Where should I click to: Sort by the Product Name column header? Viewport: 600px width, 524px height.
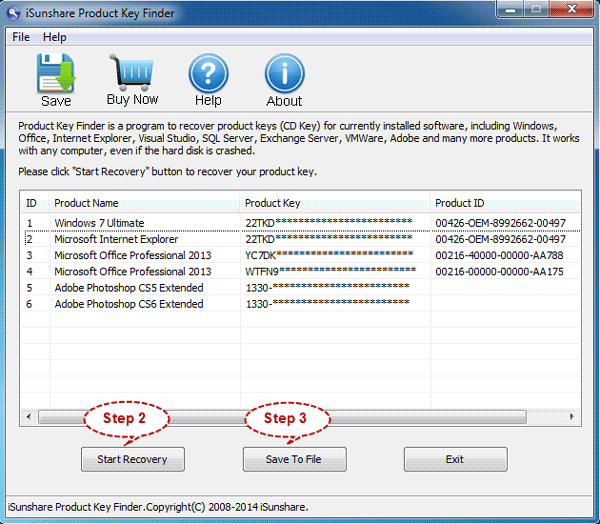[144, 203]
